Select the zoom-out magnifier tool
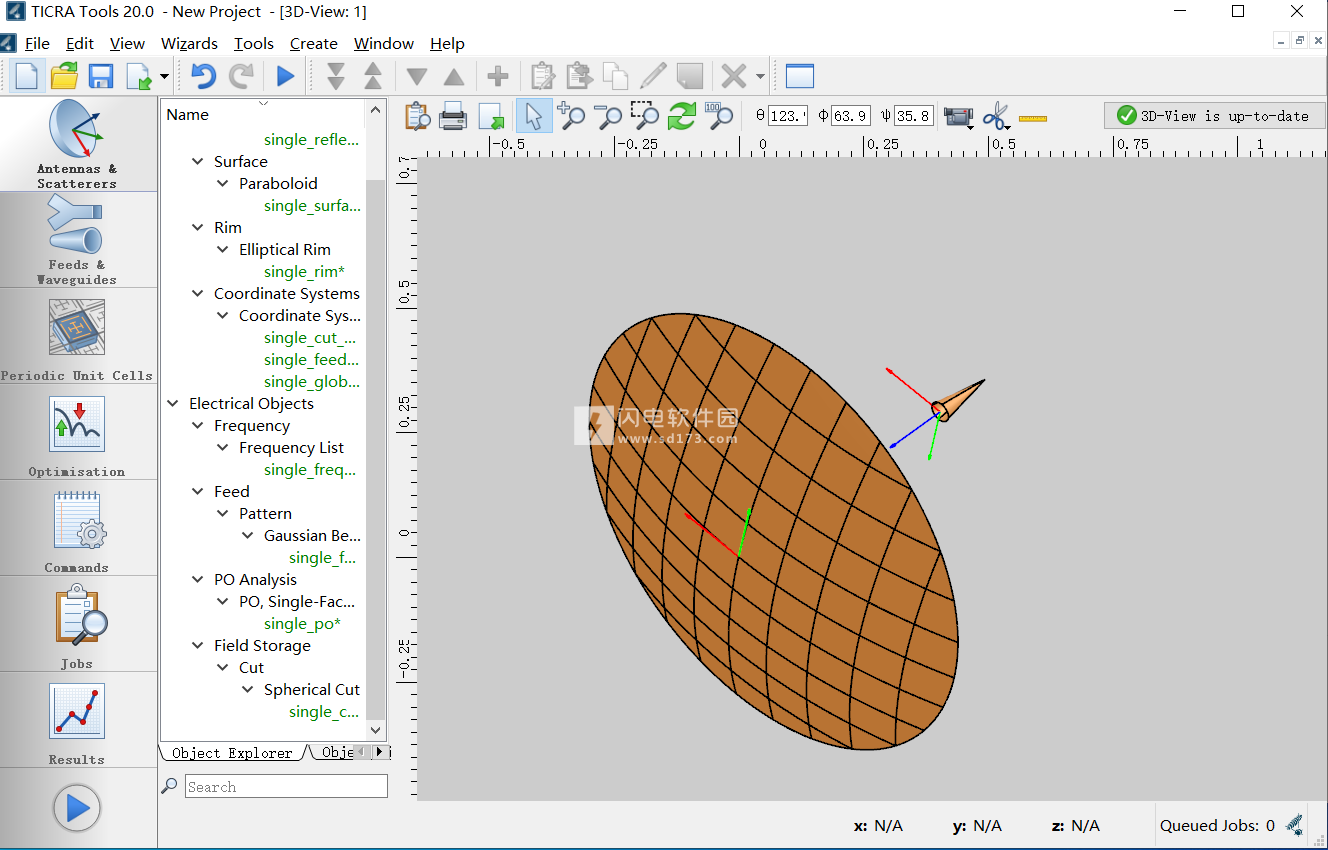 click(x=608, y=116)
